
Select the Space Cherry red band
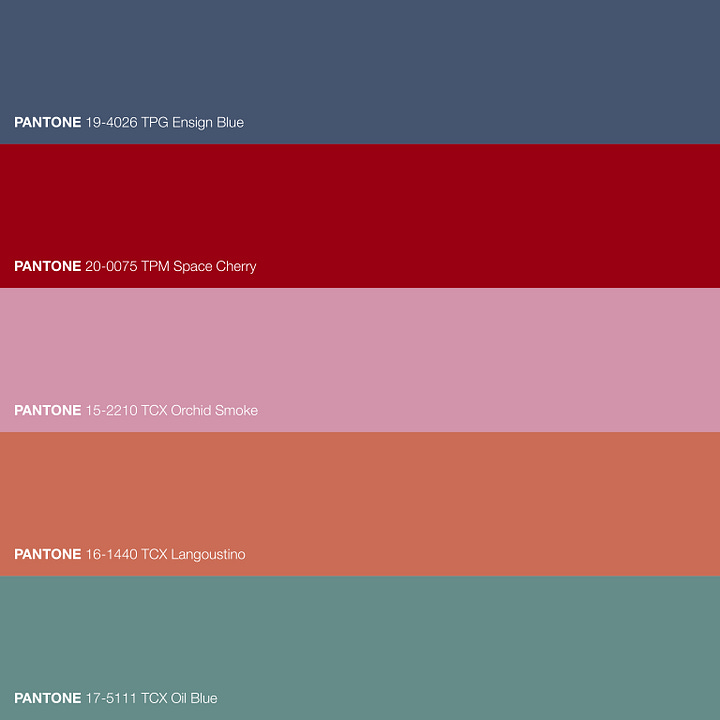click(x=360, y=216)
